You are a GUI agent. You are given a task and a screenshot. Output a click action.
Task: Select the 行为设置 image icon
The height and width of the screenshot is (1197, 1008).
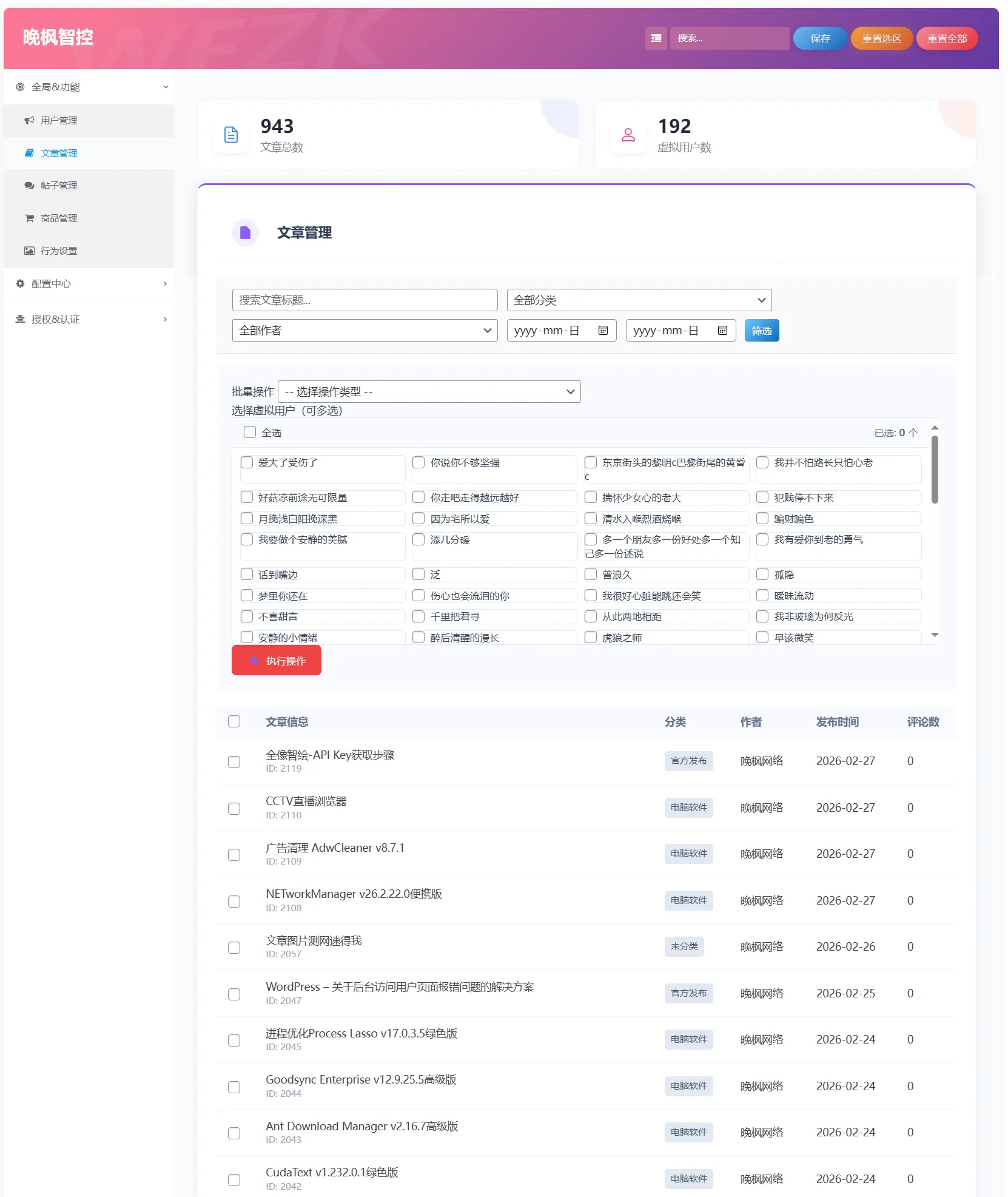pos(29,251)
